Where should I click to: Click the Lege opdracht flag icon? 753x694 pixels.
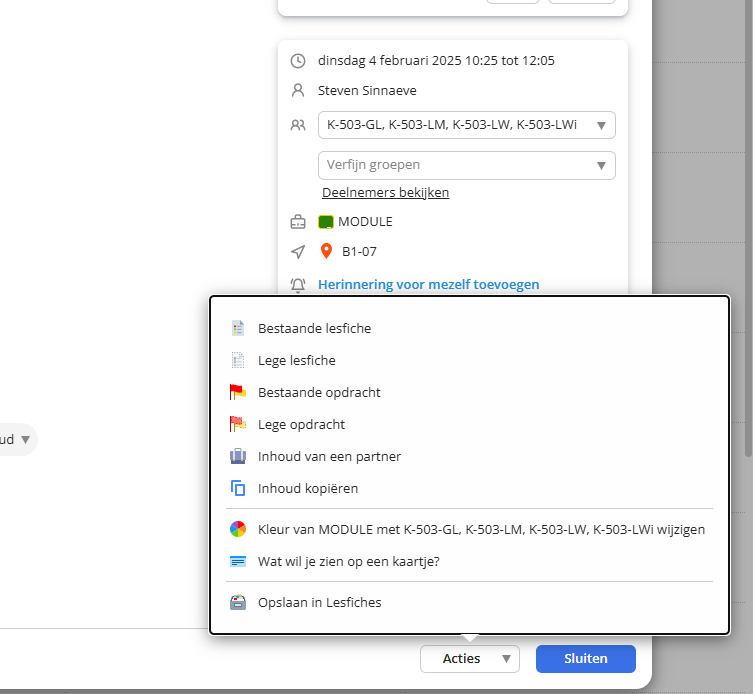point(238,424)
